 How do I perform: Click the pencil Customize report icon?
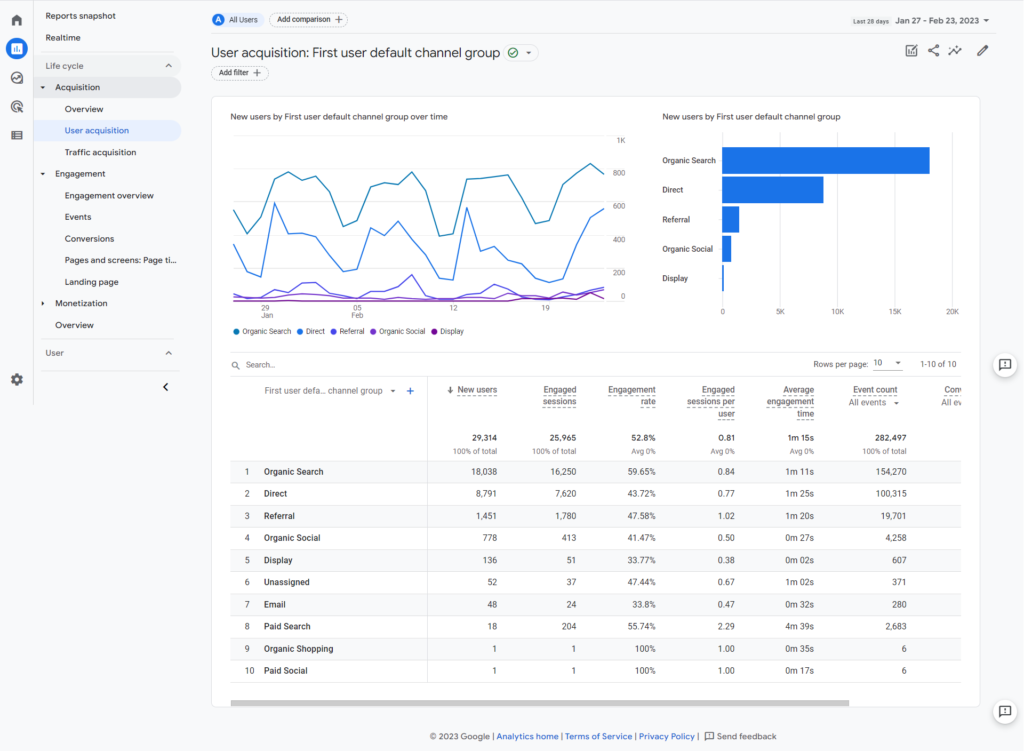982,51
